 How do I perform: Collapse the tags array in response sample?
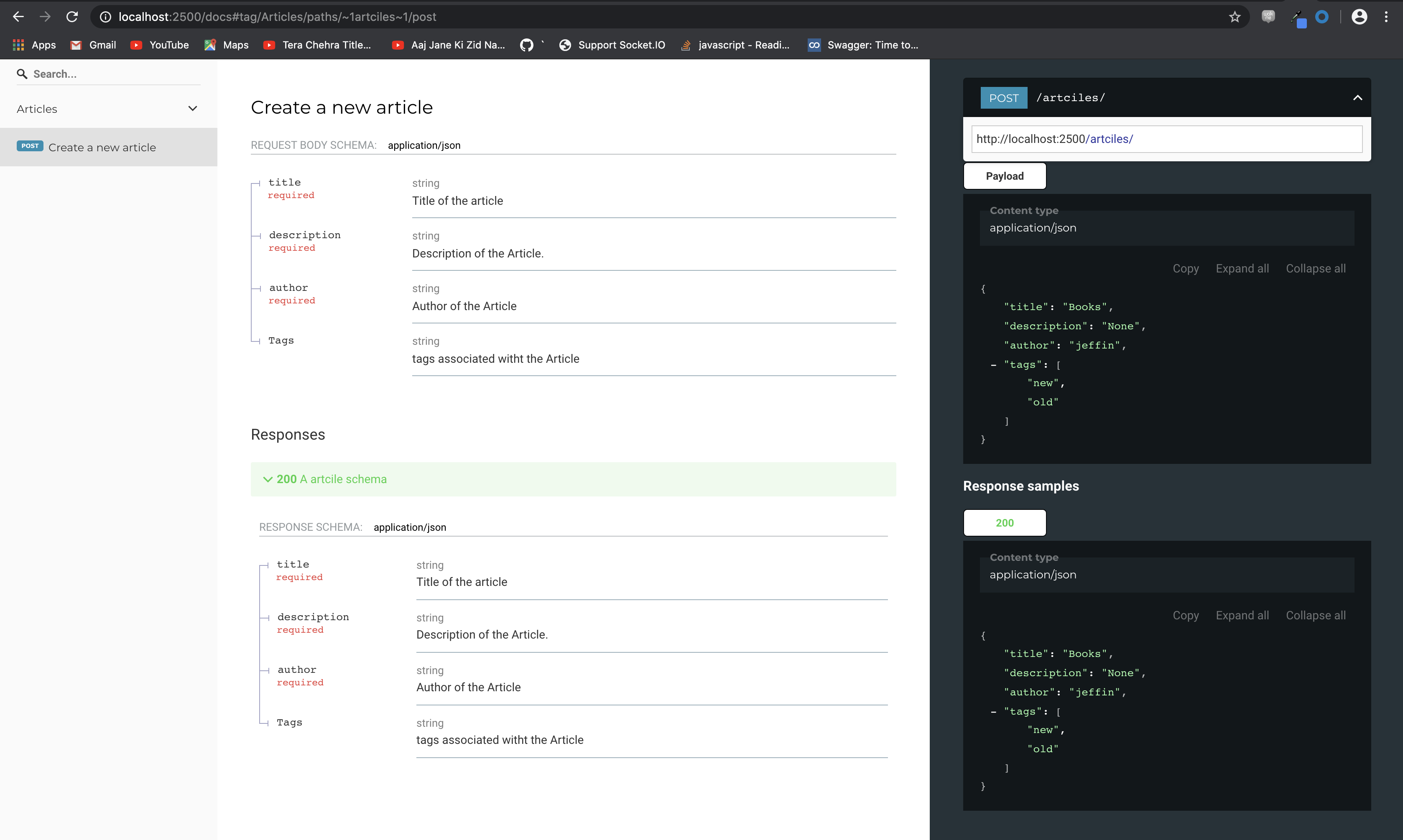[994, 712]
